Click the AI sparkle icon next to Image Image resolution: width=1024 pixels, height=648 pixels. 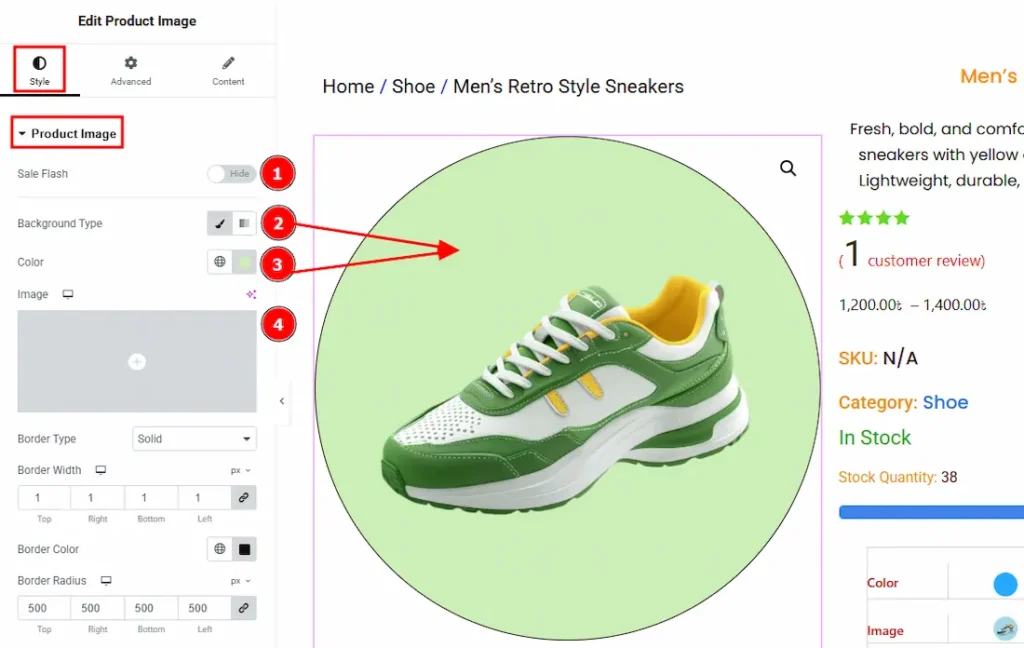tap(251, 295)
